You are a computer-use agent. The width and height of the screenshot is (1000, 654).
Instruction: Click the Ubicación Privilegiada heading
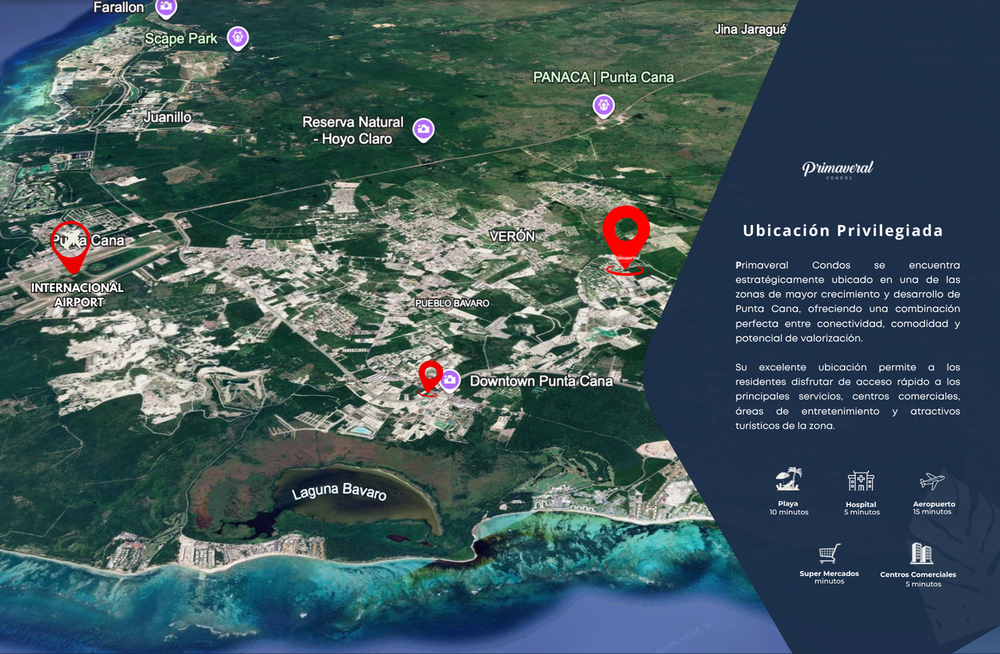842,231
